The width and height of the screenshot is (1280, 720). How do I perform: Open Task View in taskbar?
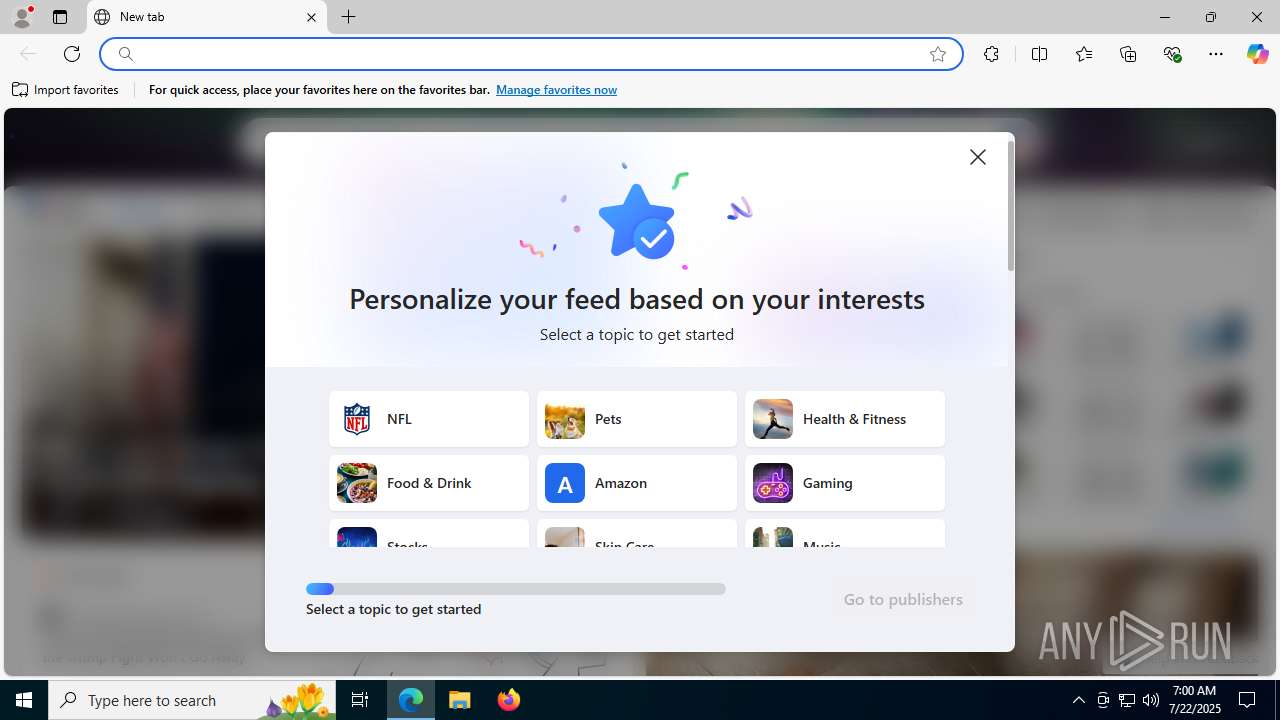tap(360, 700)
